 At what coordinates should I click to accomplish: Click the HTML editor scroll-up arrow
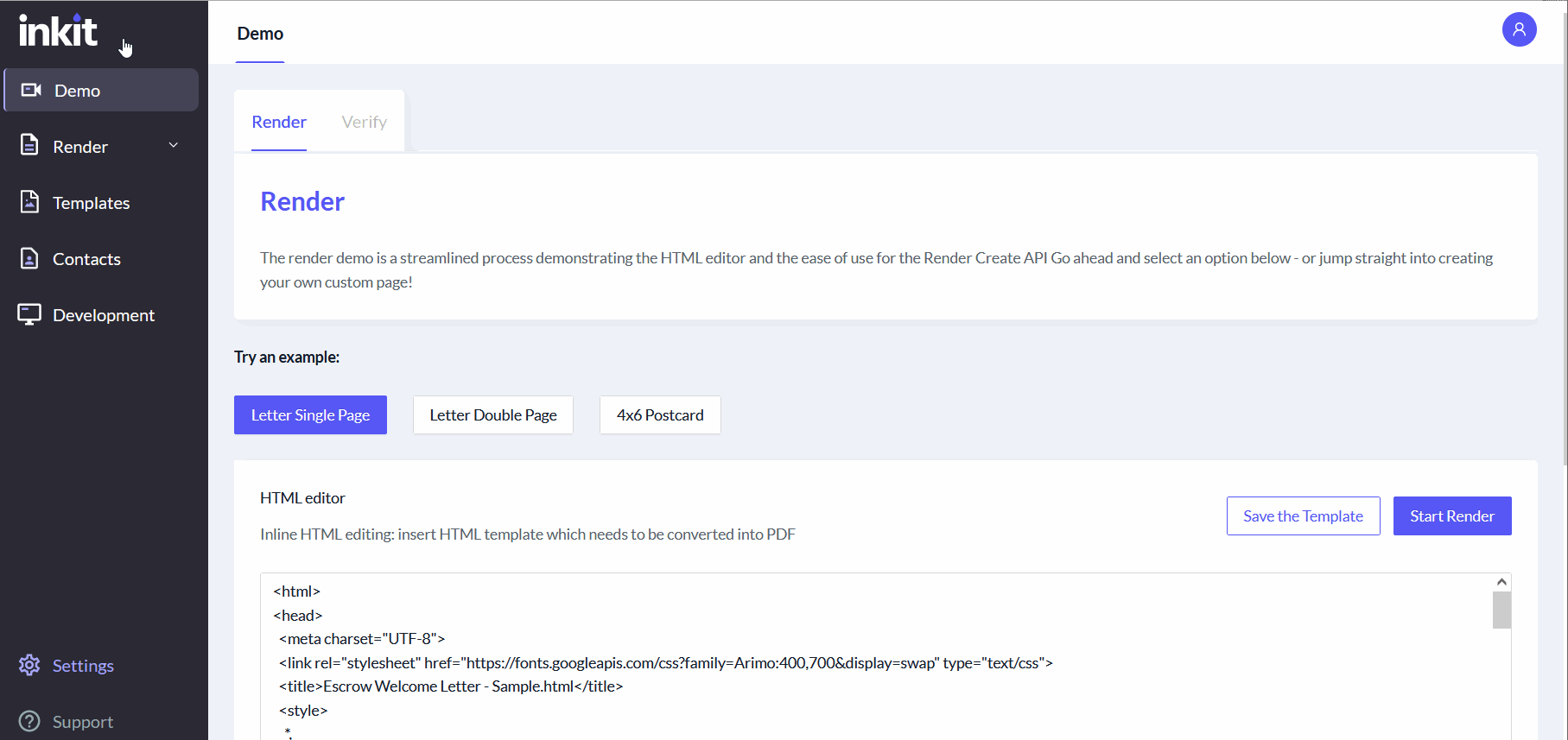click(x=1501, y=582)
